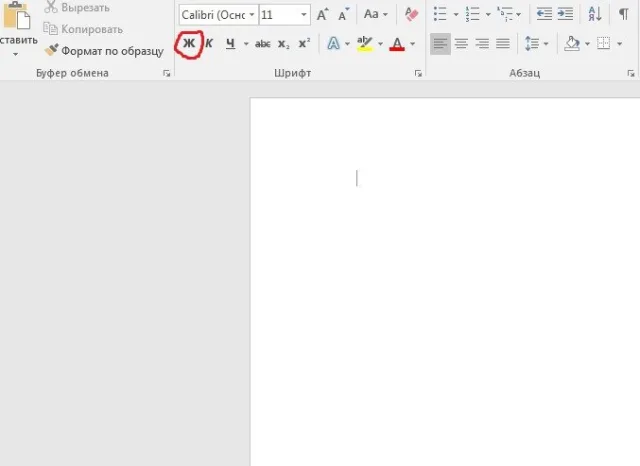The width and height of the screenshot is (640, 466).
Task: Open borders dropdown arrow
Action: pyautogui.click(x=619, y=44)
